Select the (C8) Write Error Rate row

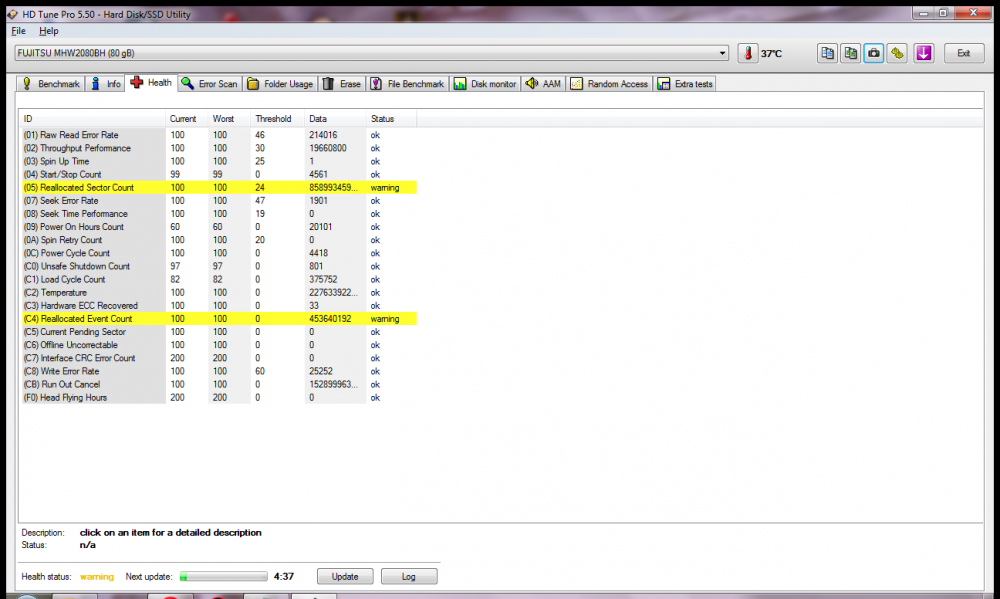[219, 371]
